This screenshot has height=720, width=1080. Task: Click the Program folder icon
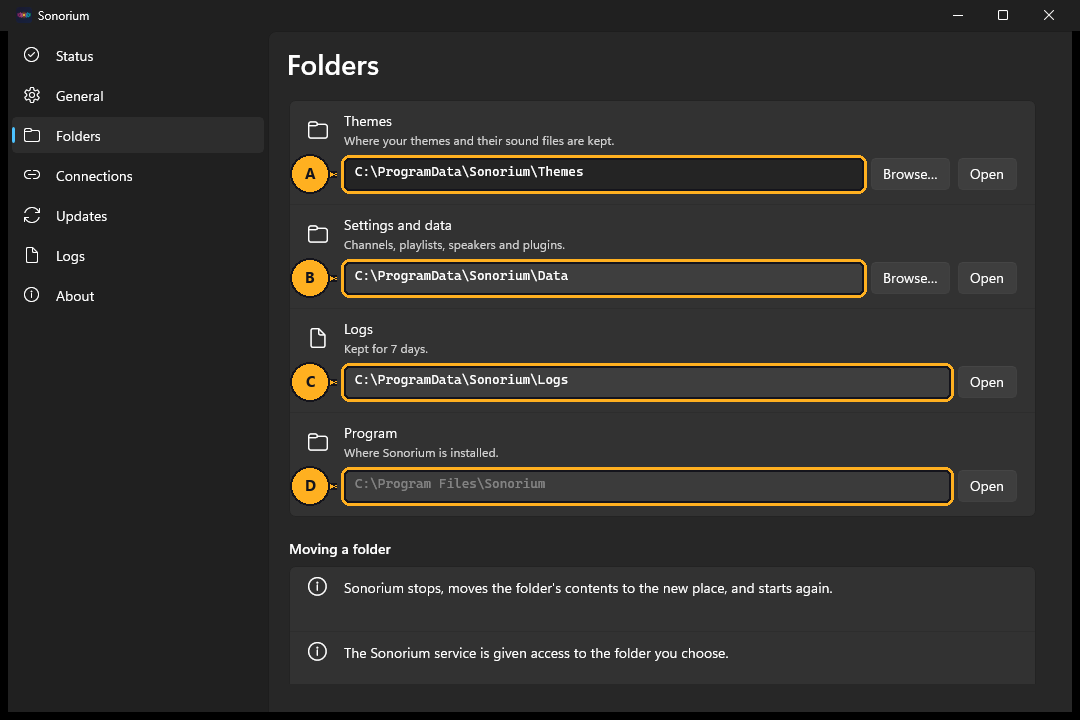click(318, 442)
